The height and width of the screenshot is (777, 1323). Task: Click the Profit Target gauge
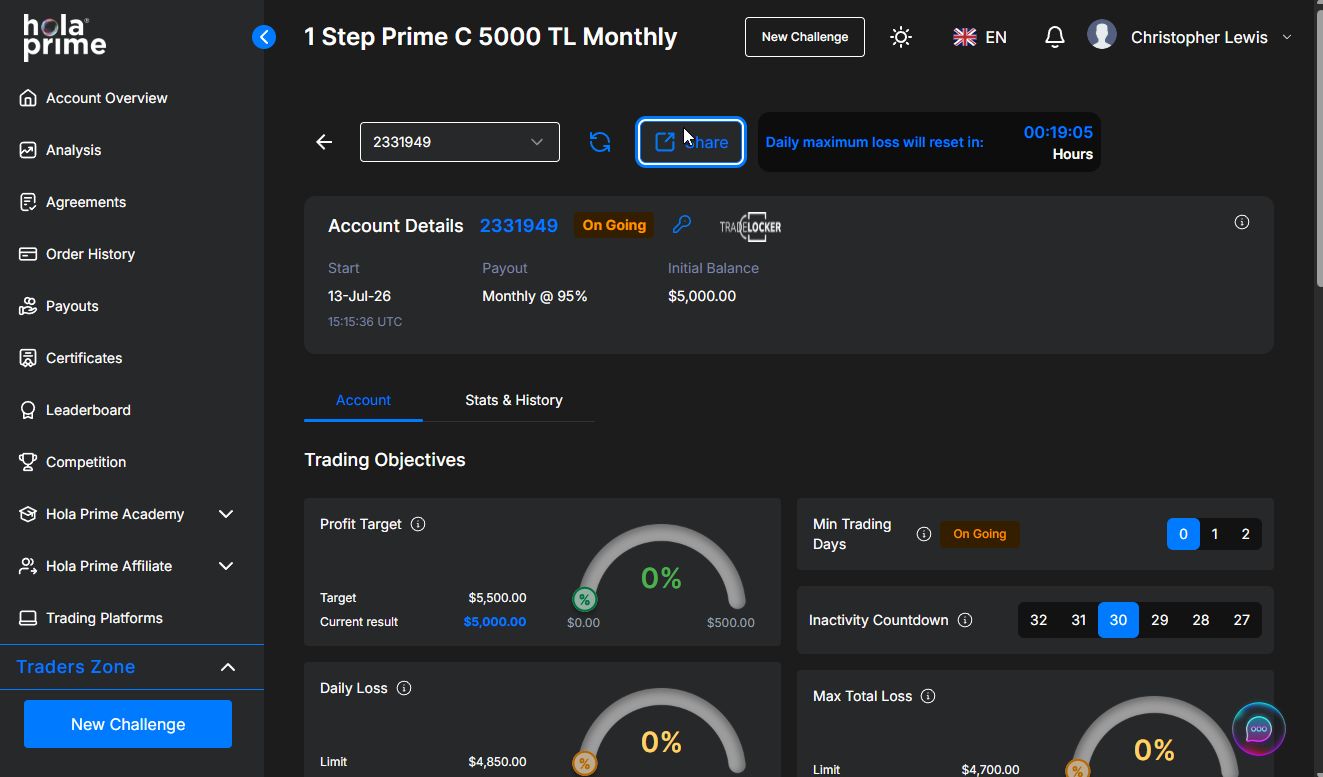pos(662,568)
